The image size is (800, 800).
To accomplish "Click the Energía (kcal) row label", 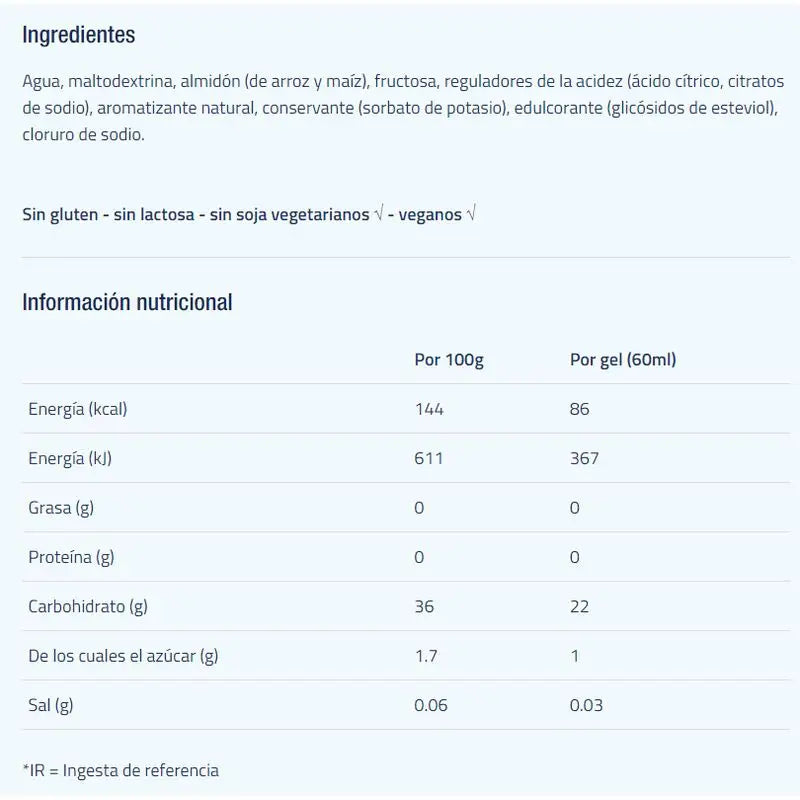I will click(x=78, y=409).
